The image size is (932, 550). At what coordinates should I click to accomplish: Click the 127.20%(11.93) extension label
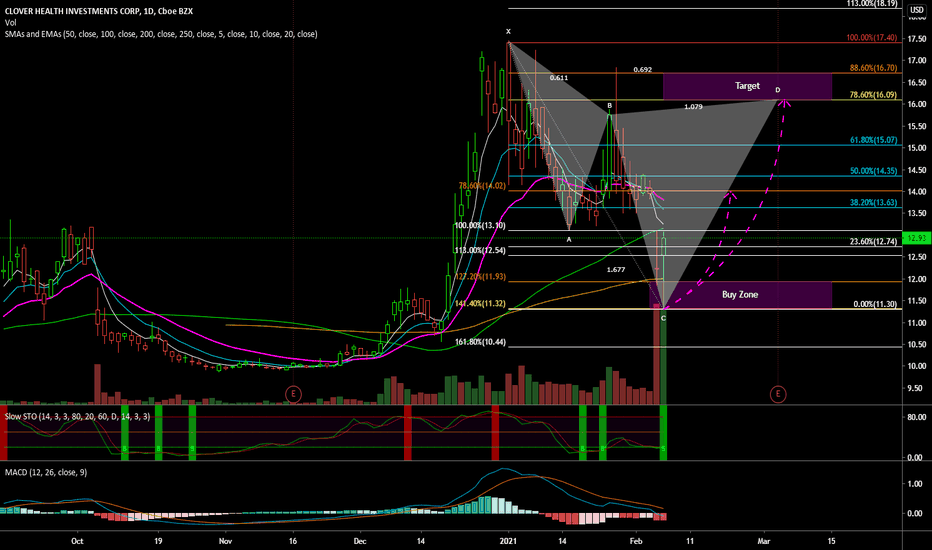pyautogui.click(x=480, y=276)
